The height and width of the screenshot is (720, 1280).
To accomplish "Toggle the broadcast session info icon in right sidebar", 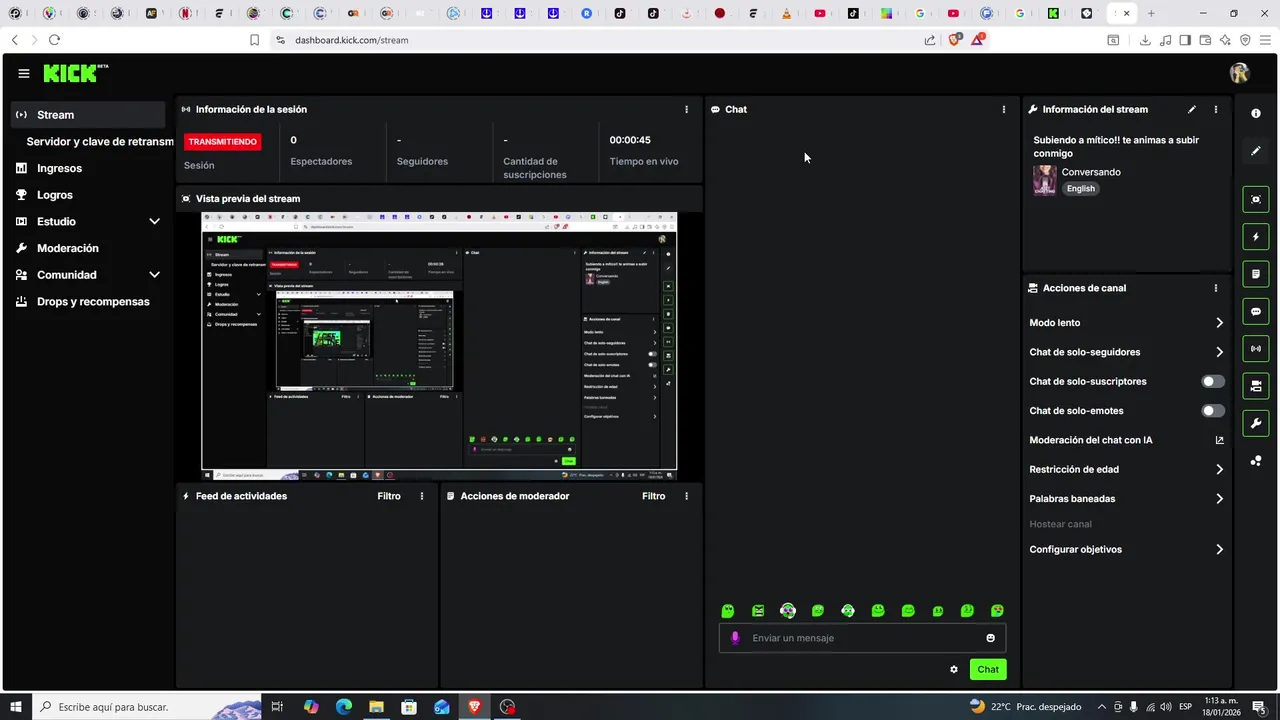I will (x=1256, y=349).
